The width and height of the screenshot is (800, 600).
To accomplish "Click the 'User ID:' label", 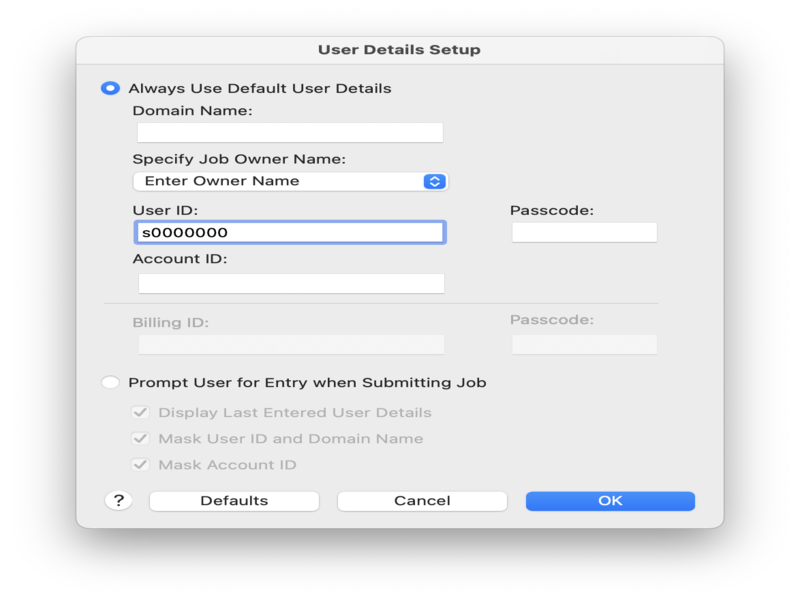I will pyautogui.click(x=165, y=210).
